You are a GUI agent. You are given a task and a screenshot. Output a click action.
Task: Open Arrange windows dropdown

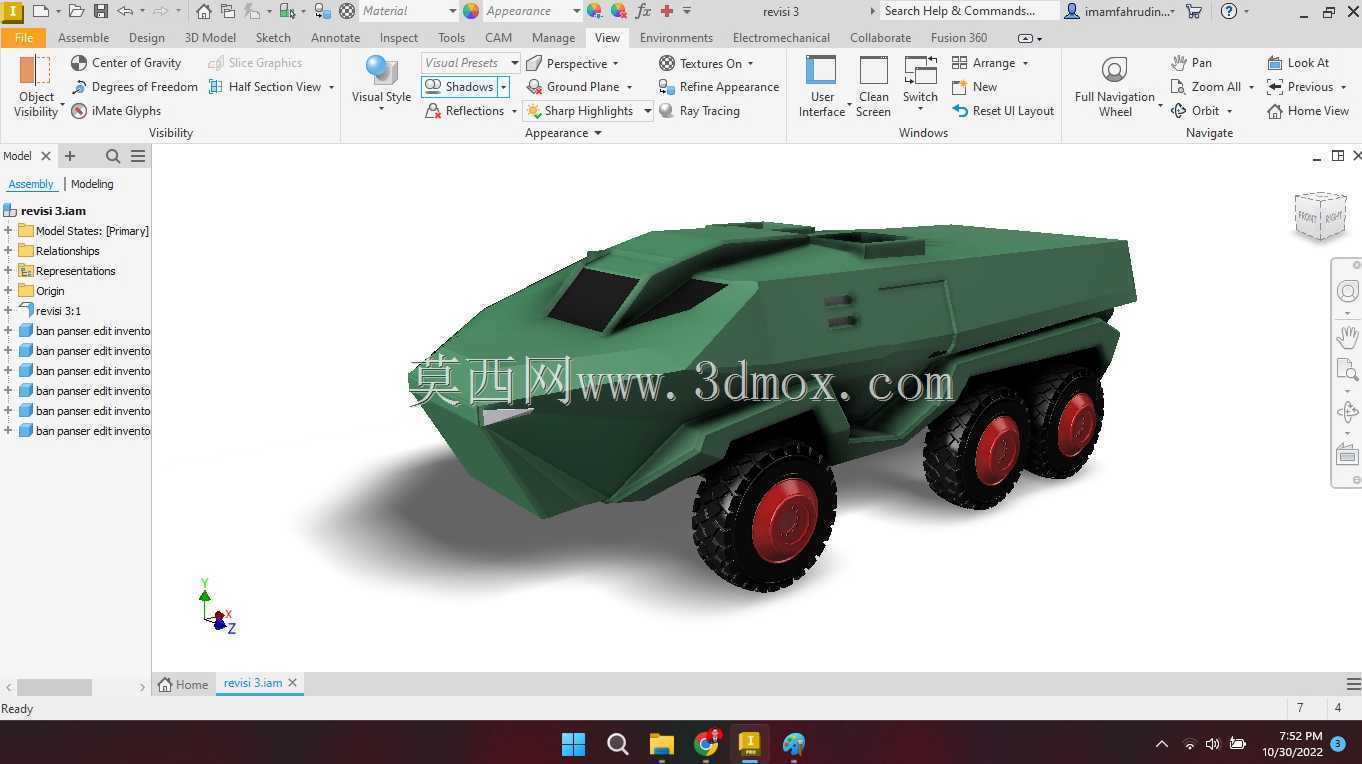point(990,63)
